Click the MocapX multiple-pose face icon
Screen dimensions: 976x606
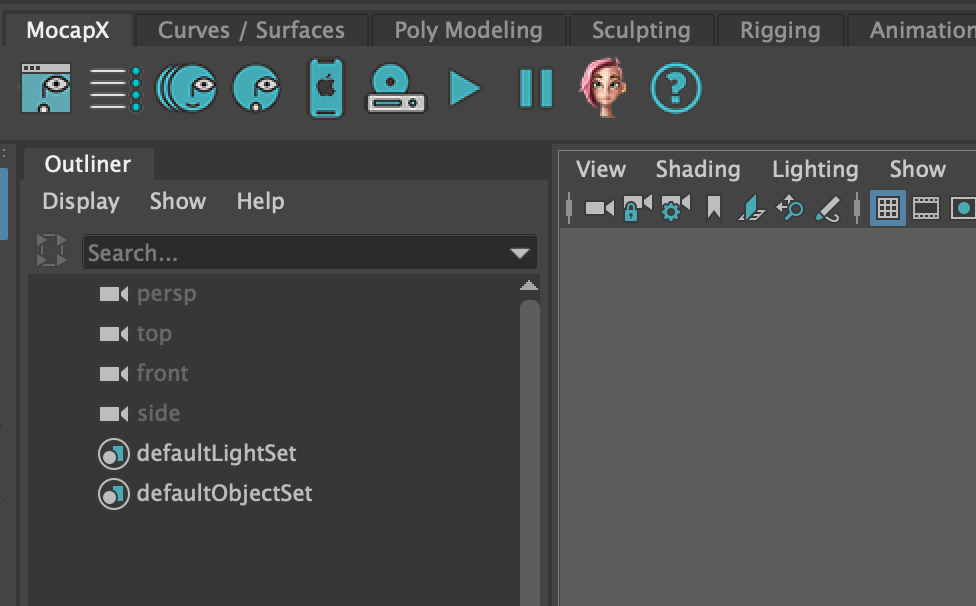pos(187,88)
